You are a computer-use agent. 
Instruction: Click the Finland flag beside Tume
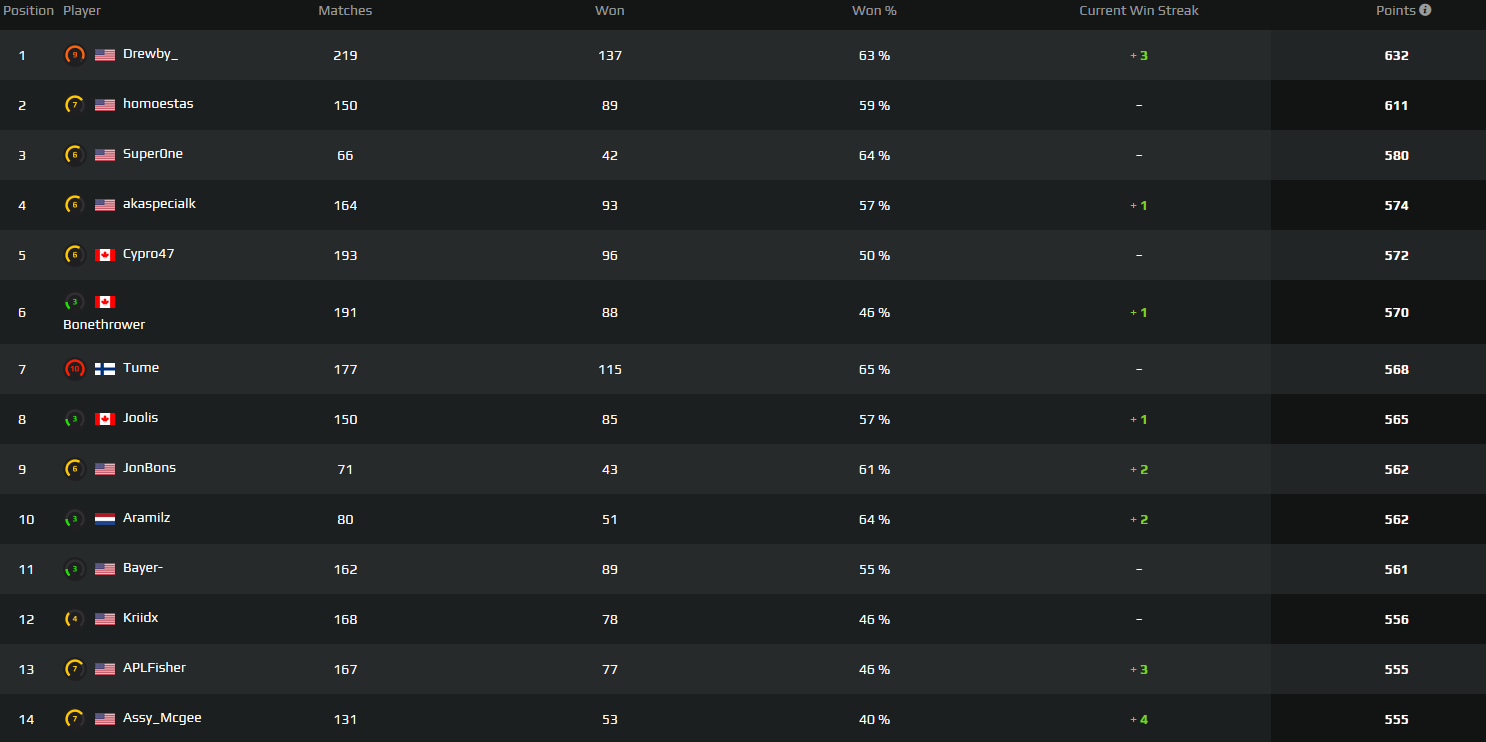[105, 368]
